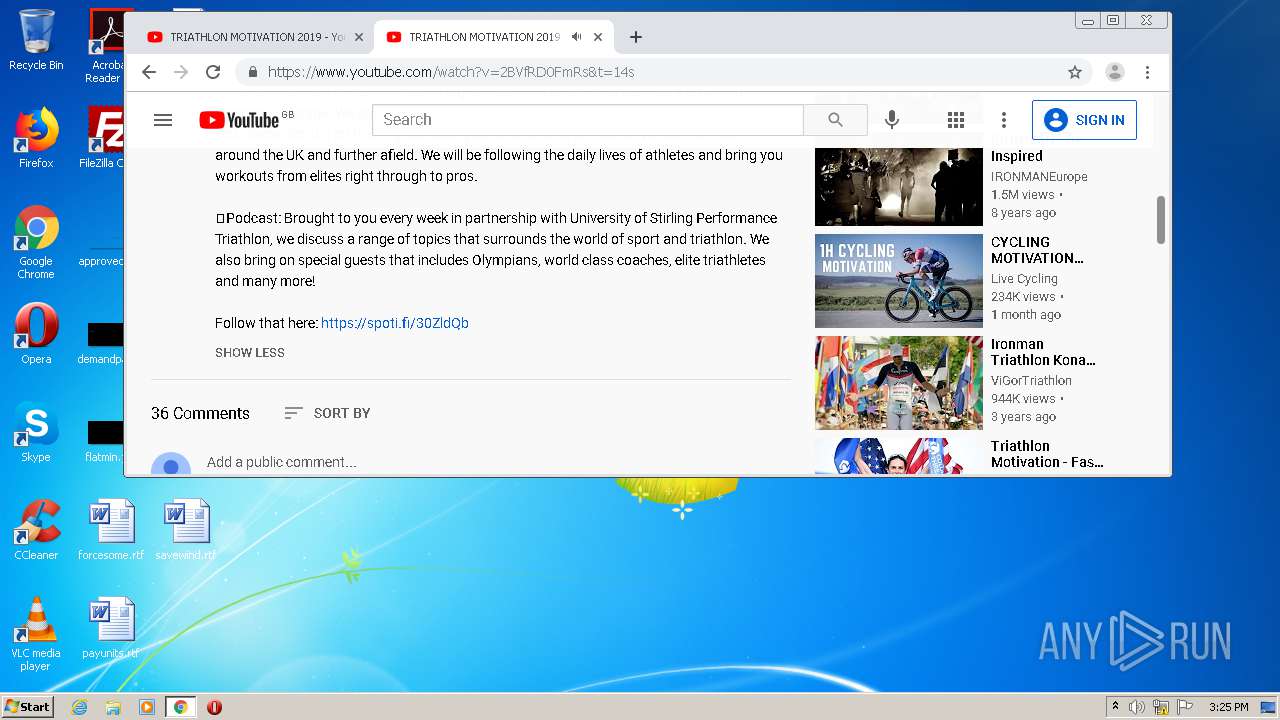The height and width of the screenshot is (720, 1280).
Task: Select the VLC media player shortcut
Action: pyautogui.click(x=36, y=634)
